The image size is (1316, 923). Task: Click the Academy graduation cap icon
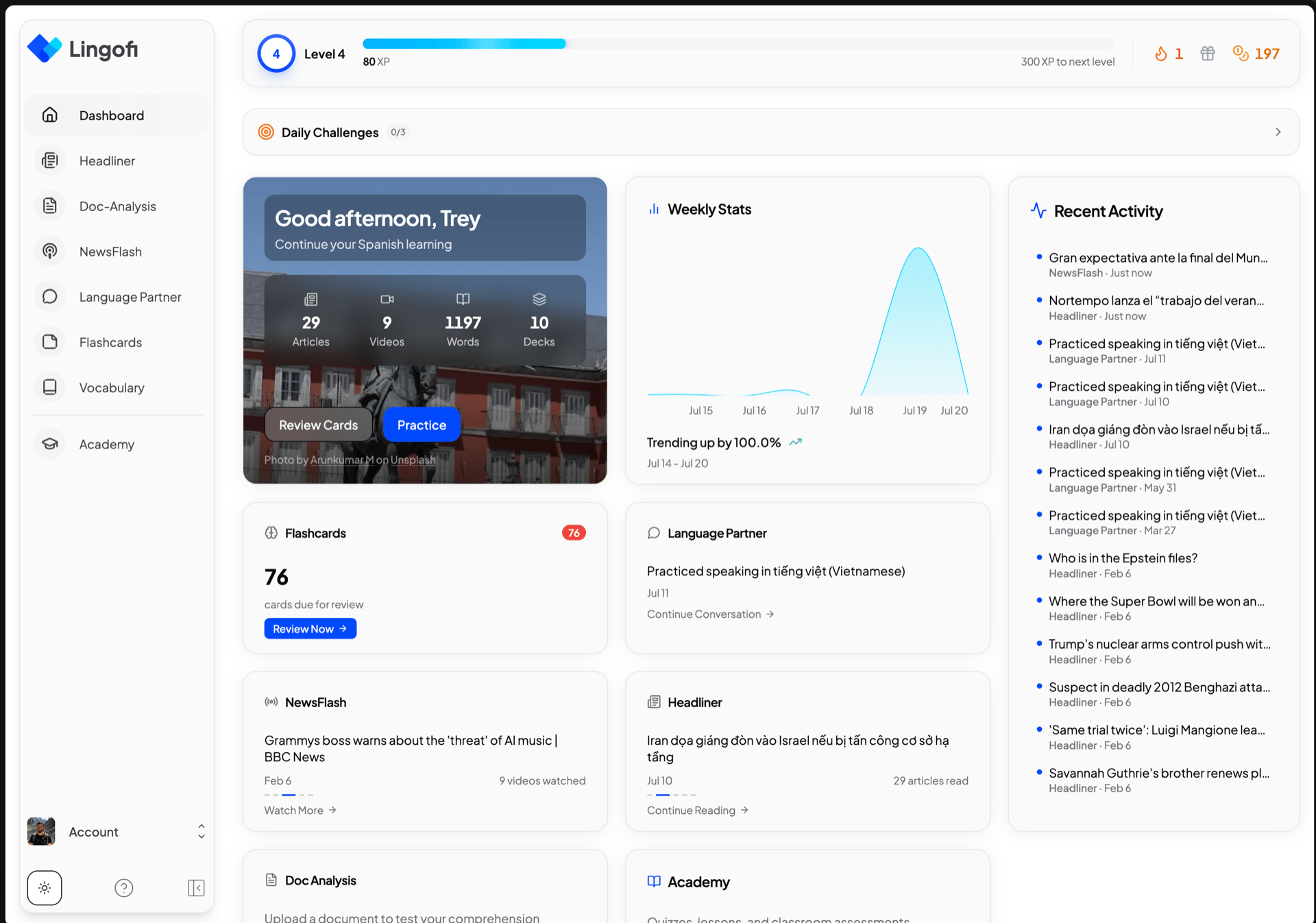coord(50,444)
